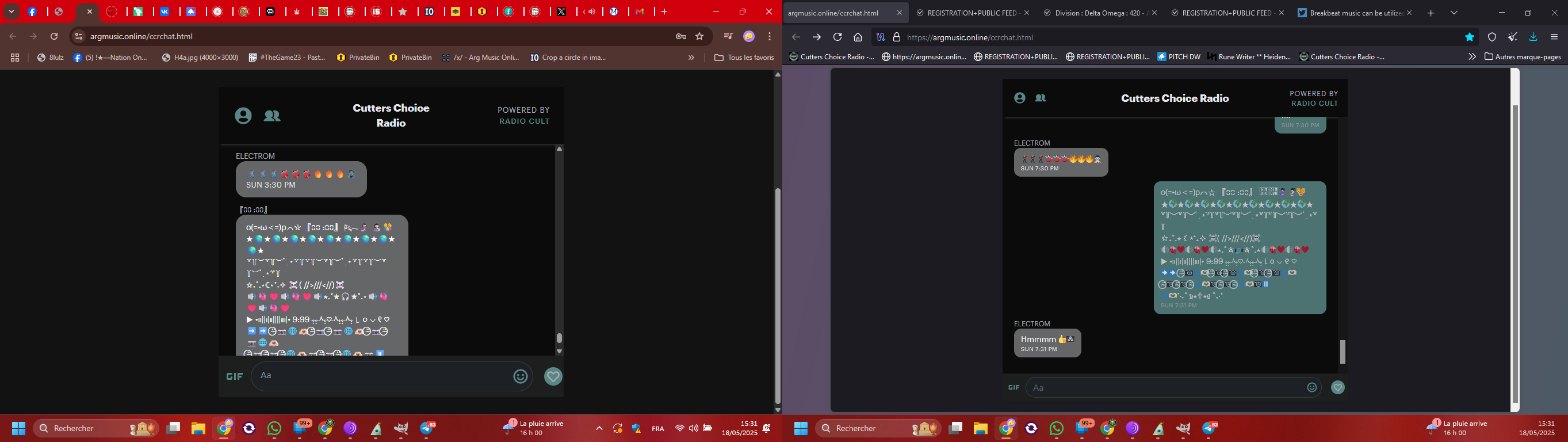Expand hidden system tray icons

[599, 429]
